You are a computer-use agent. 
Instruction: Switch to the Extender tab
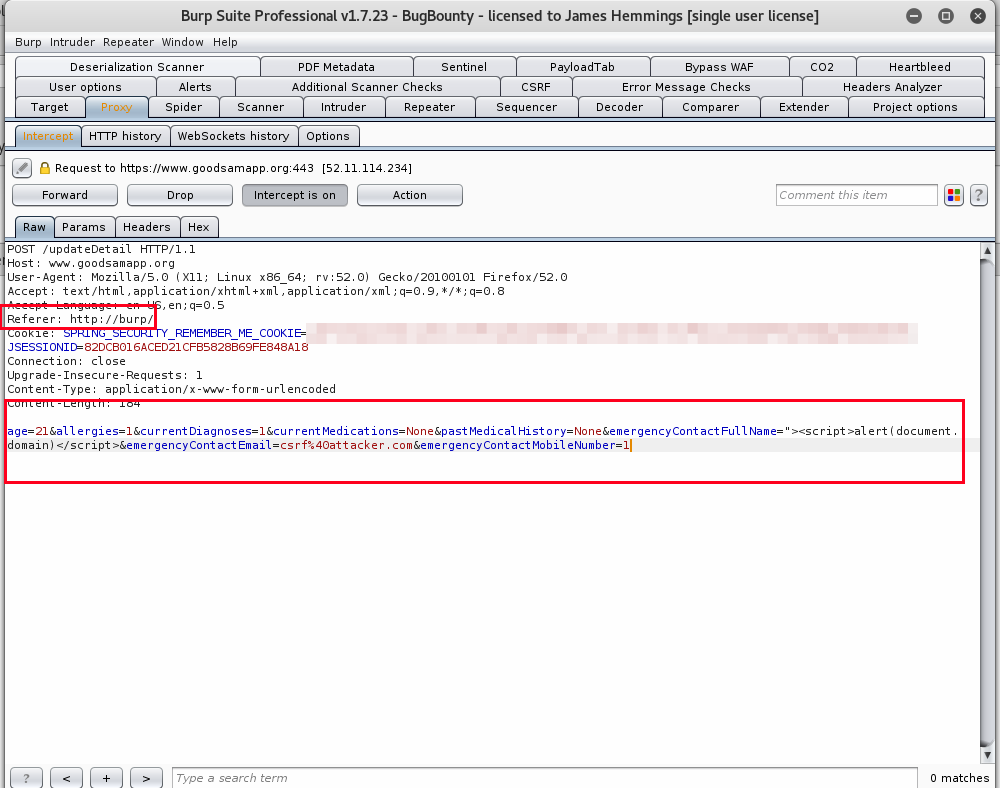[x=804, y=107]
